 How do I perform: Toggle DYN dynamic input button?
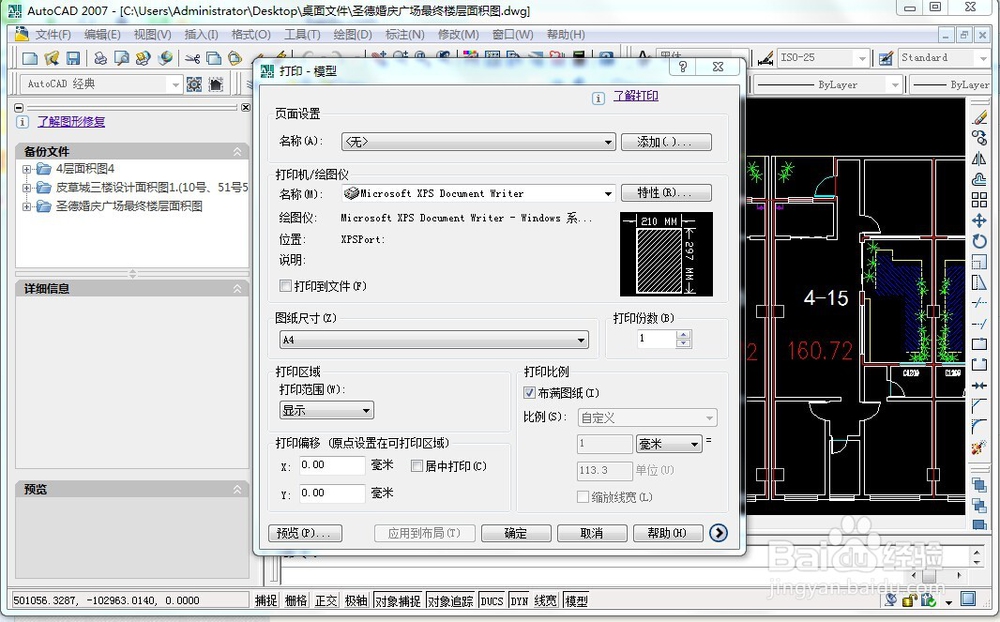(519, 600)
